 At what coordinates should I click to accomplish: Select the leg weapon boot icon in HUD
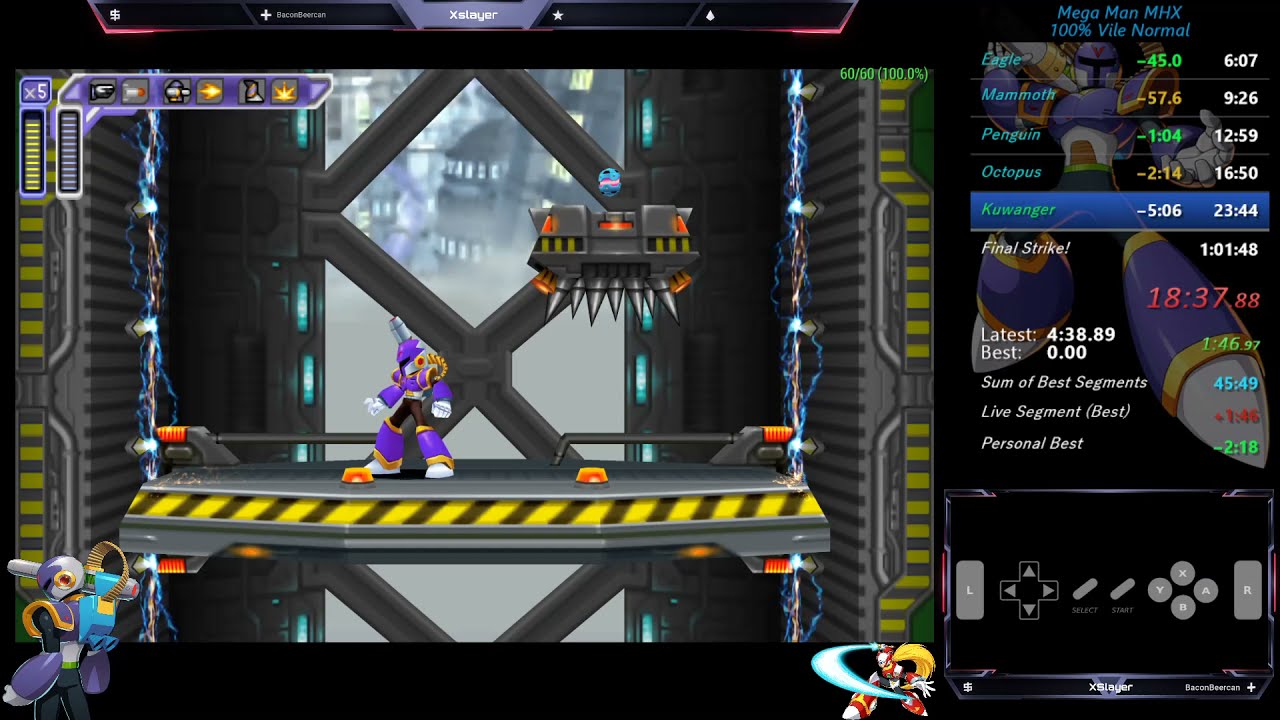tap(253, 92)
